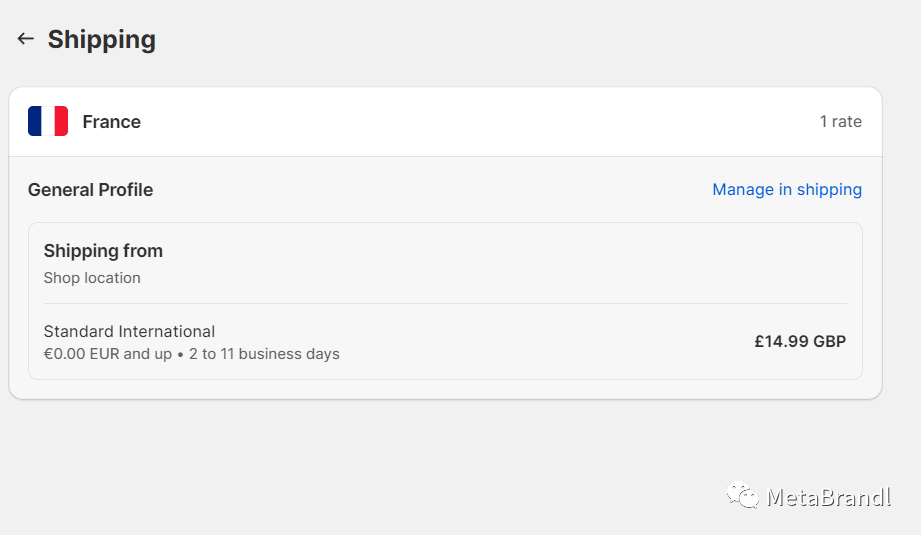Click the WeChat logo watermark
The image size is (921, 535).
click(x=742, y=495)
